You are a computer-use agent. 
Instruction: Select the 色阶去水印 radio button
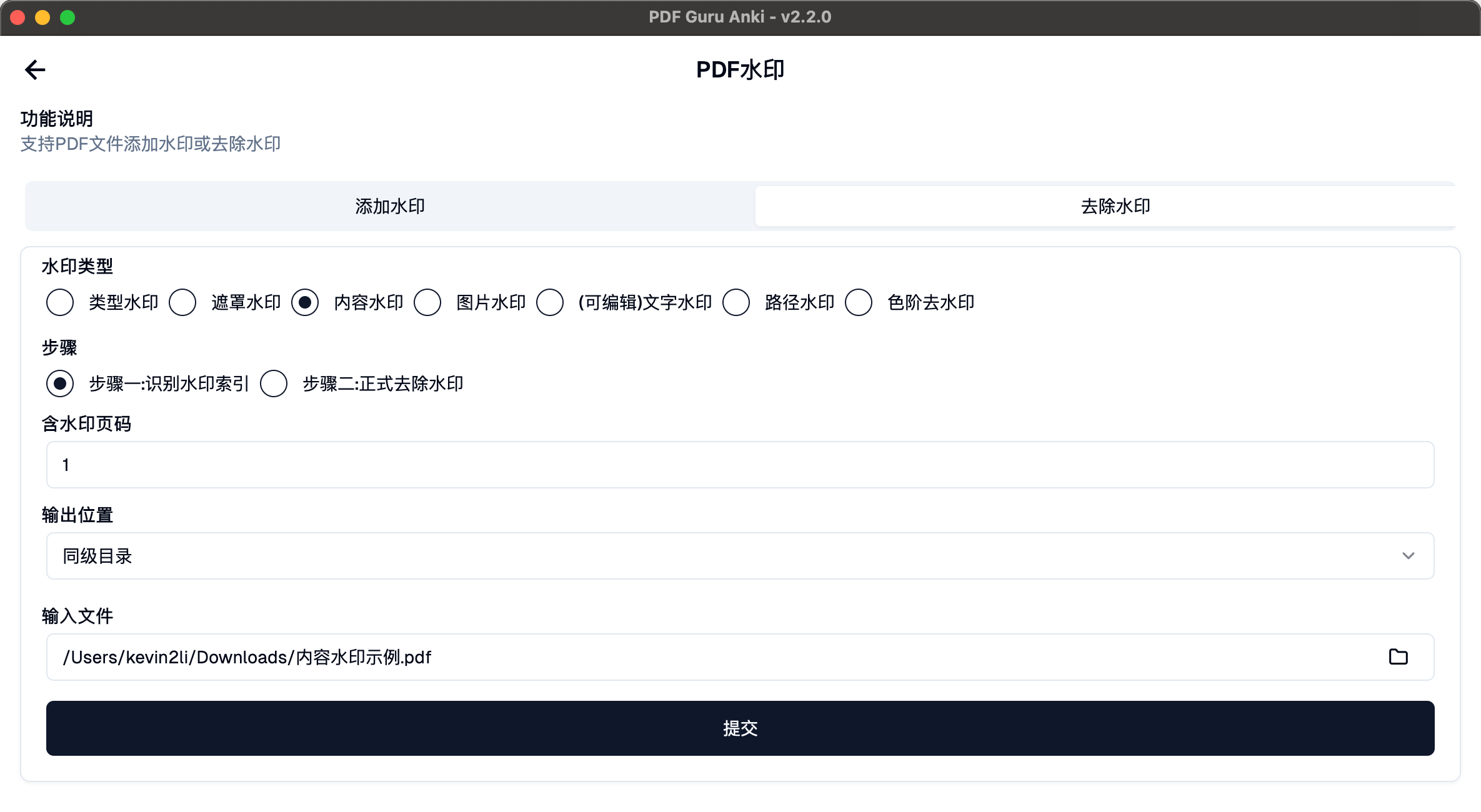(x=859, y=302)
